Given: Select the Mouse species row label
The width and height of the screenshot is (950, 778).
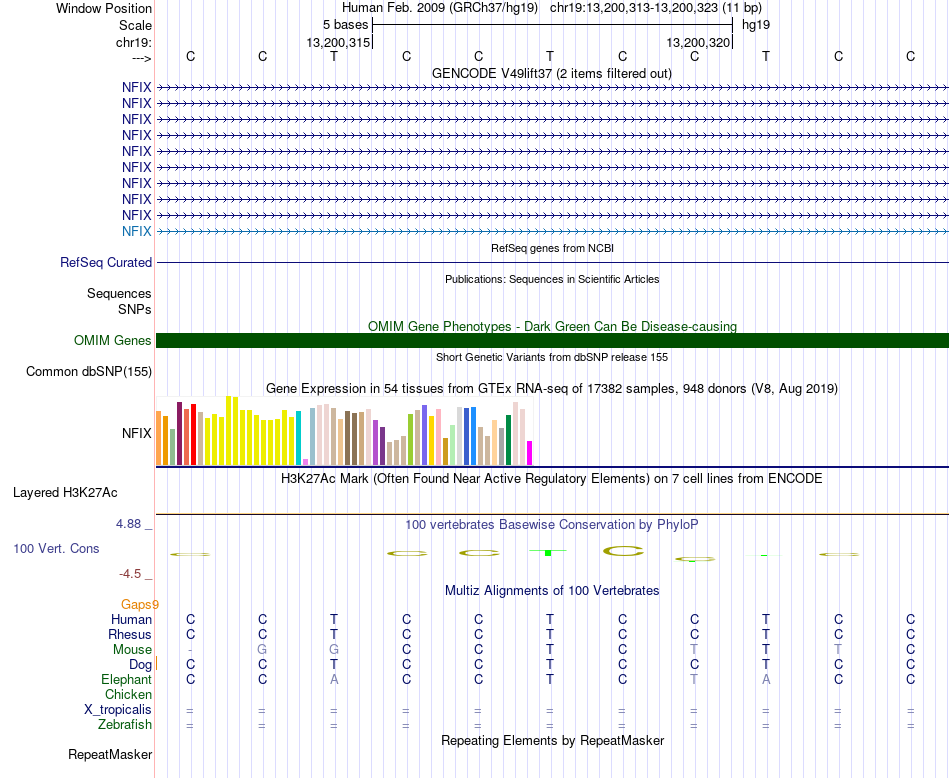Looking at the screenshot, I should pyautogui.click(x=132, y=650).
